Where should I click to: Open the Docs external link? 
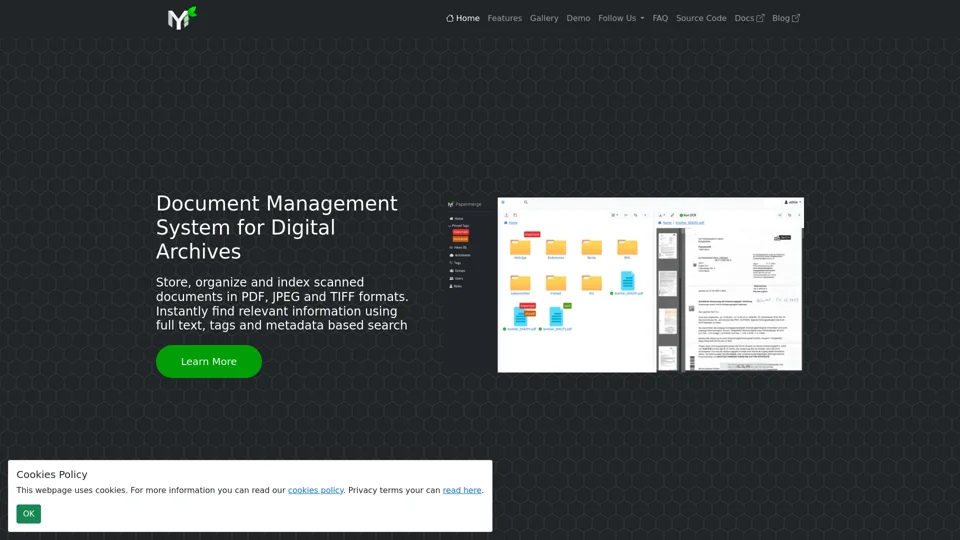tap(749, 18)
